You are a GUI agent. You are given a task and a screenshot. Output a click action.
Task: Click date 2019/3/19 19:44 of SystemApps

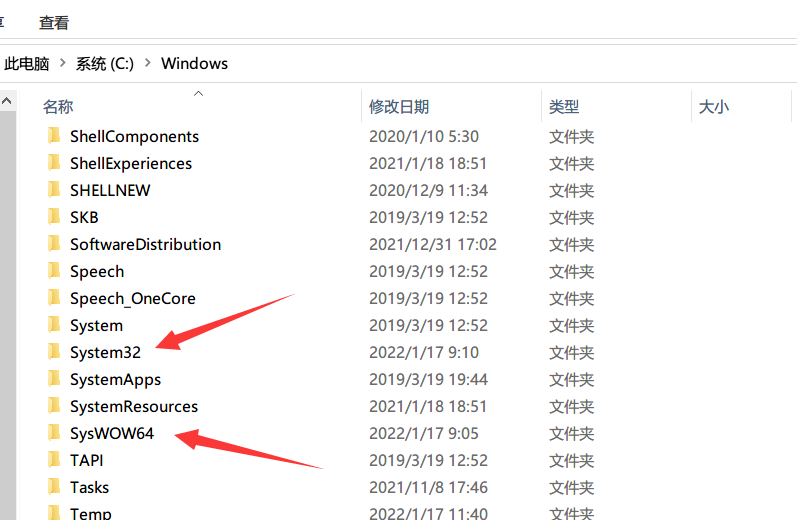[x=428, y=379]
